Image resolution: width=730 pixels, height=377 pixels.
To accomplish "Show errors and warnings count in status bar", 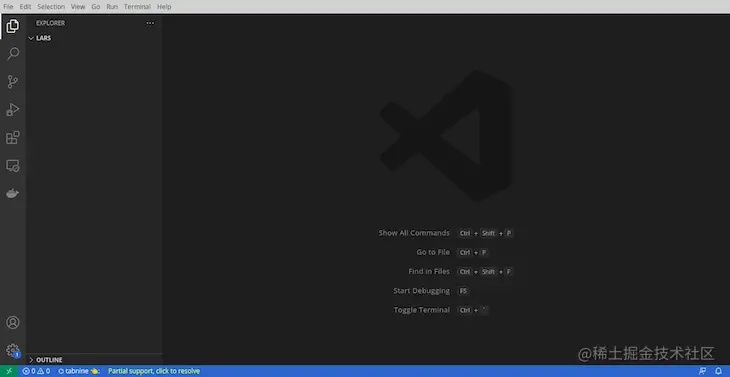I will pos(36,371).
